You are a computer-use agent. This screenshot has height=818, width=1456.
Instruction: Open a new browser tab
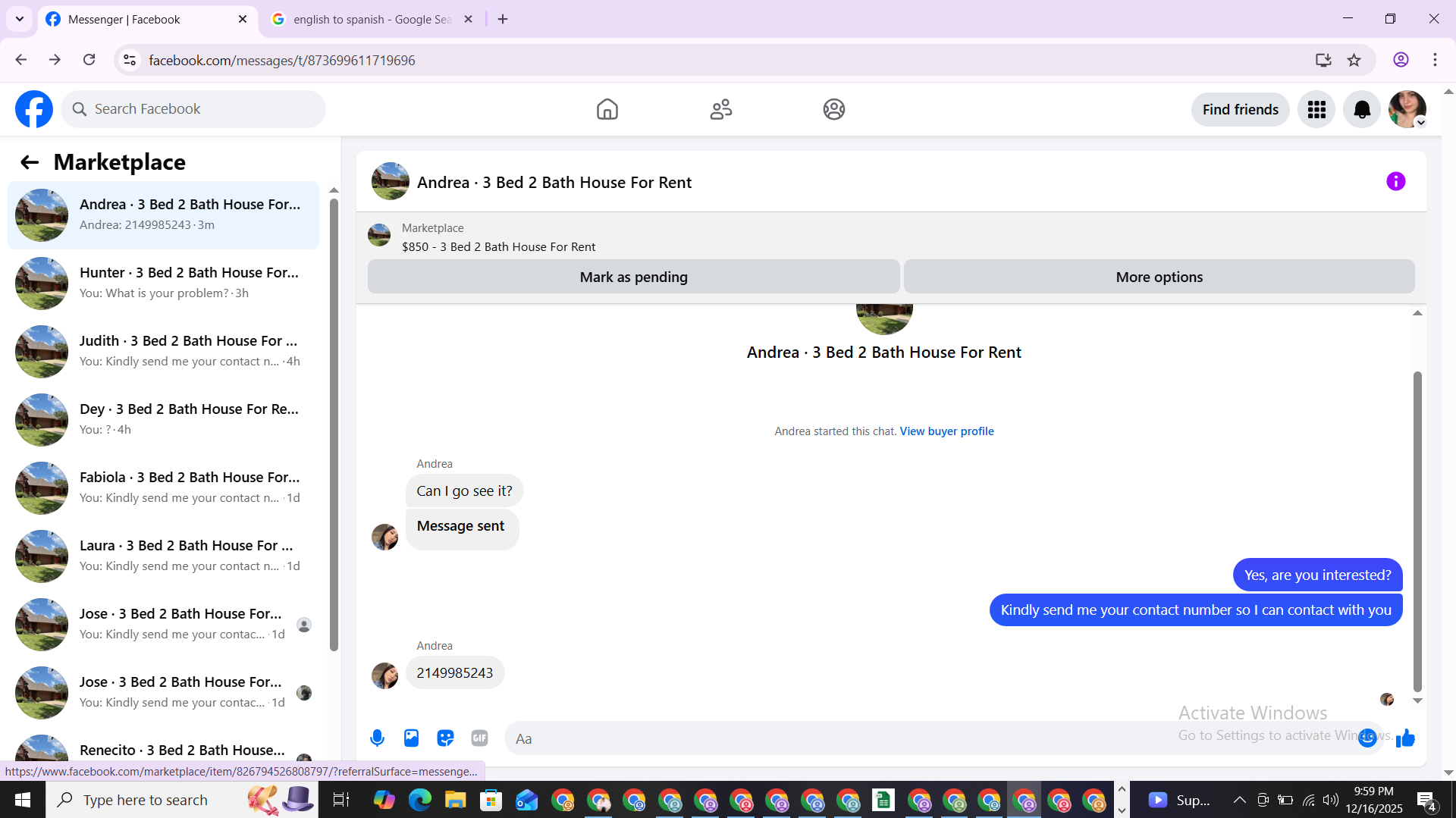503,19
